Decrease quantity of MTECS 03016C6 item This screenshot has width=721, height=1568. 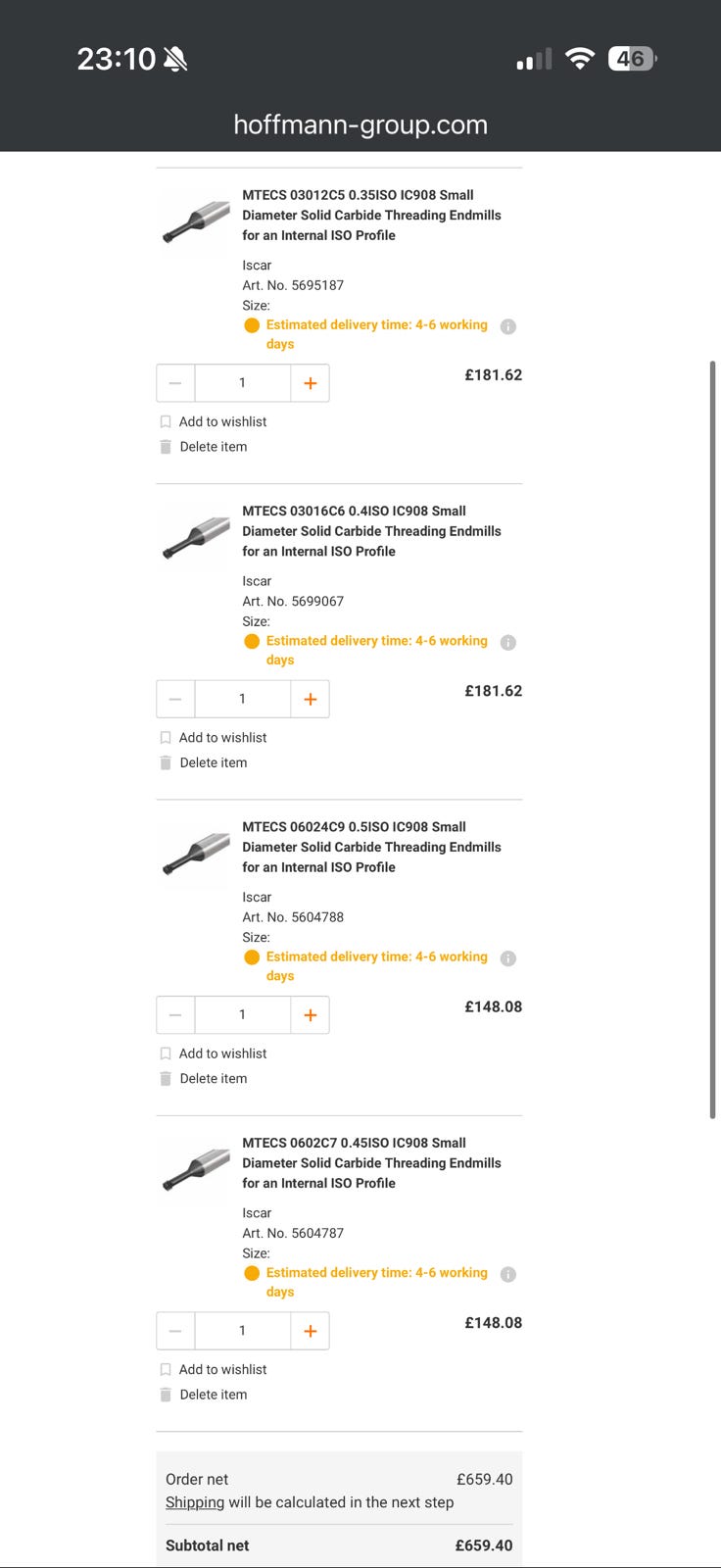tap(175, 699)
